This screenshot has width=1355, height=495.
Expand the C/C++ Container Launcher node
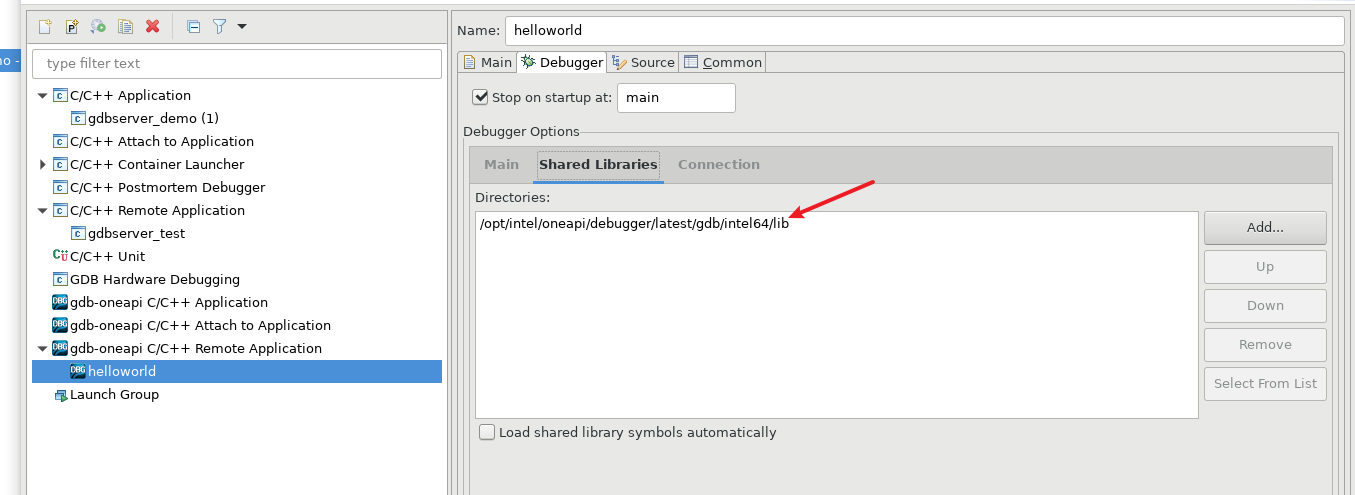pos(42,165)
